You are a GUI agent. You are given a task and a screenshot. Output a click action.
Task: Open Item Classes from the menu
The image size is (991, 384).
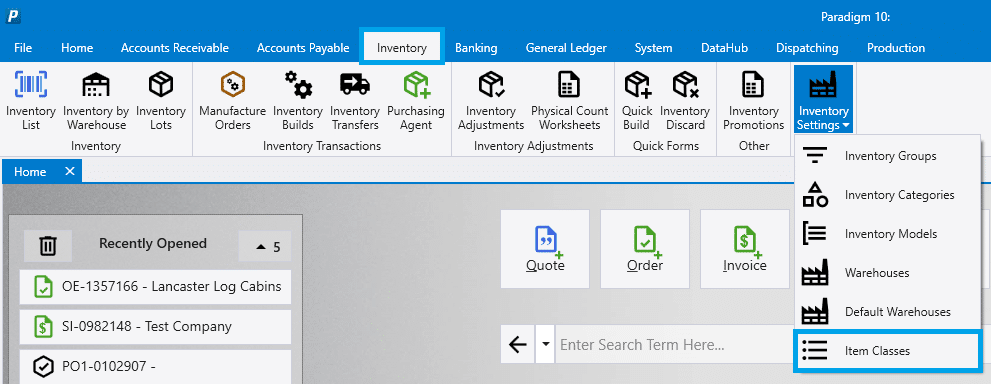point(887,351)
